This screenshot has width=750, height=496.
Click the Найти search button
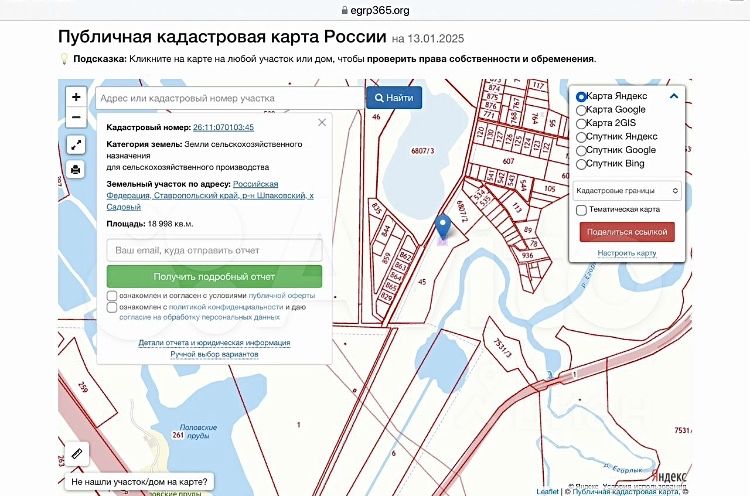coord(394,98)
